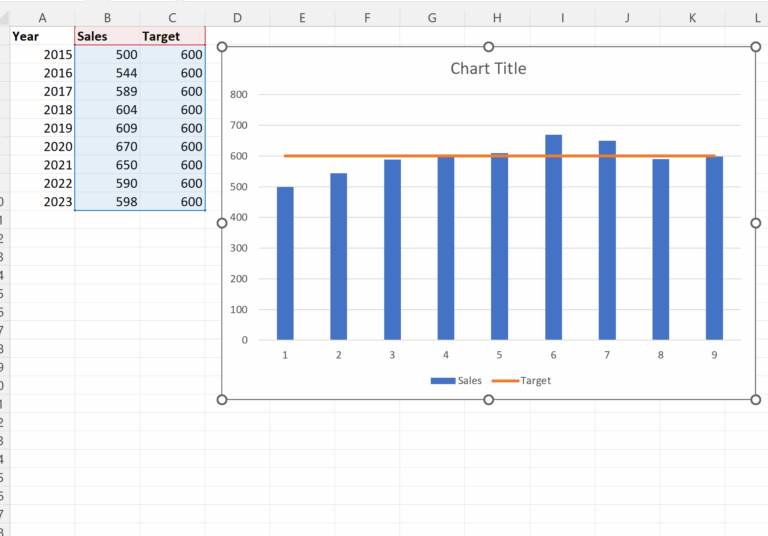The width and height of the screenshot is (768, 536).
Task: Click the cell containing year 2018
Action: [43, 110]
